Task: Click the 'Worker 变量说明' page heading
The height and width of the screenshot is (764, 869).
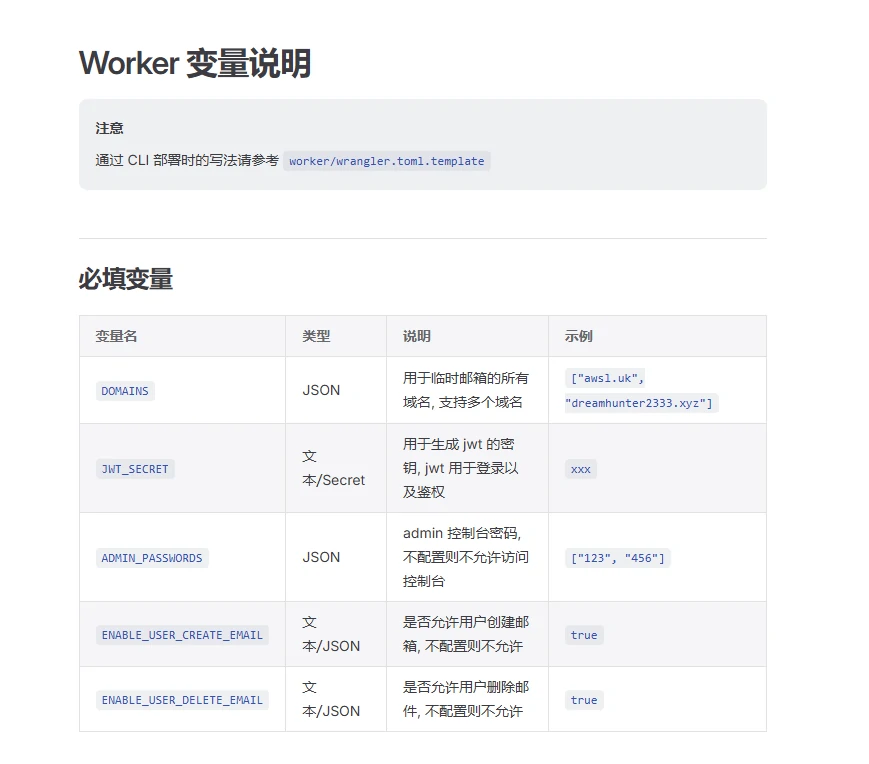Action: coord(195,63)
